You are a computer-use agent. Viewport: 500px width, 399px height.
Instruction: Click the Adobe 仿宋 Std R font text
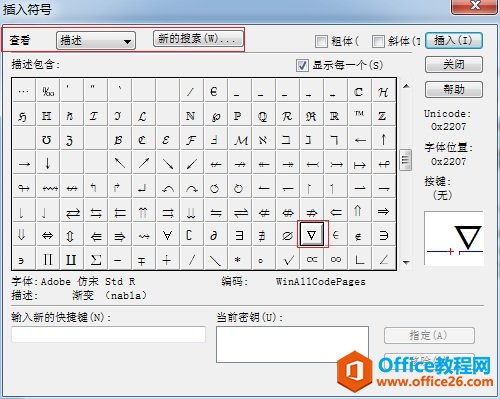[x=88, y=282]
